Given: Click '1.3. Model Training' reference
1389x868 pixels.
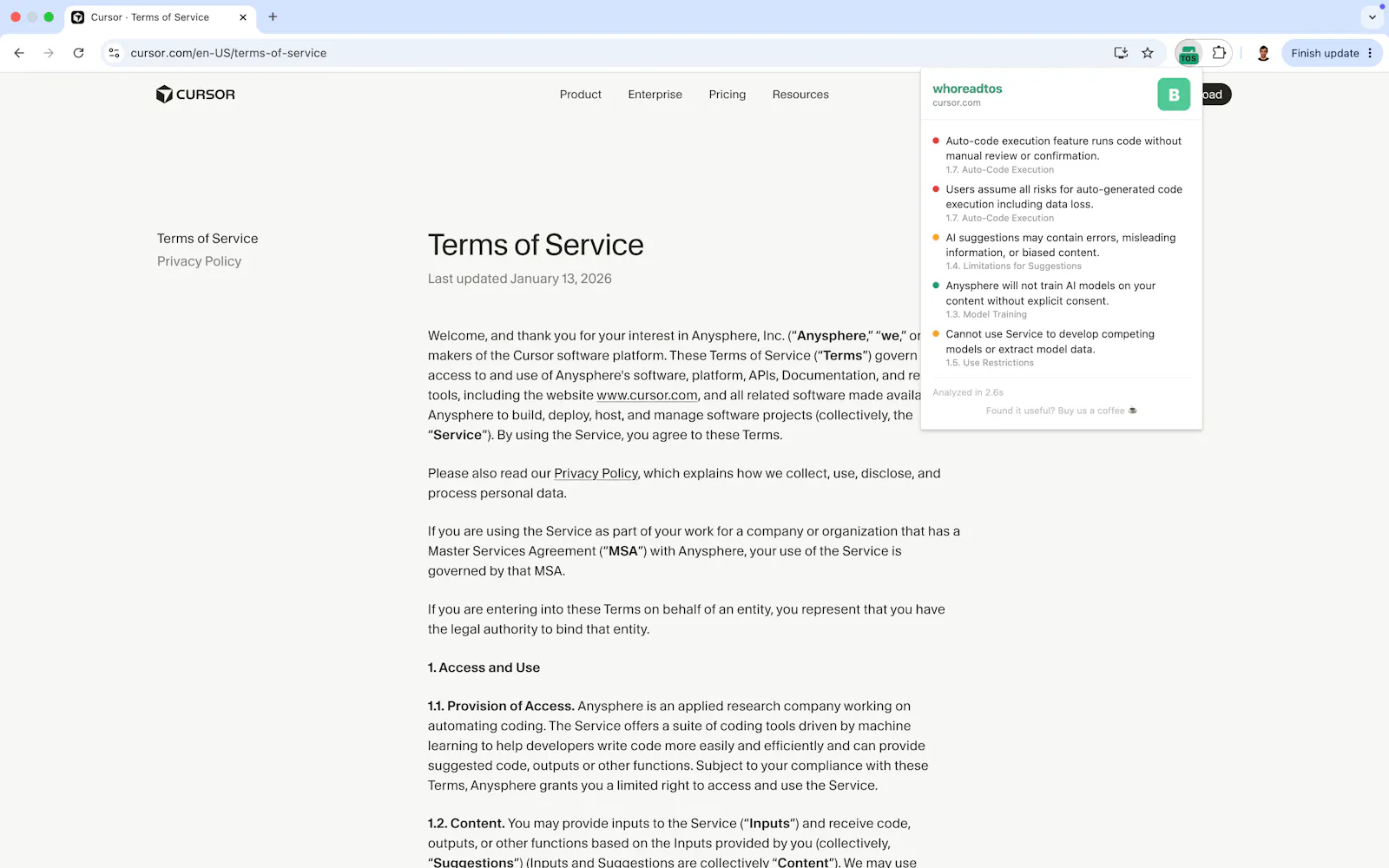Looking at the screenshot, I should 986,315.
